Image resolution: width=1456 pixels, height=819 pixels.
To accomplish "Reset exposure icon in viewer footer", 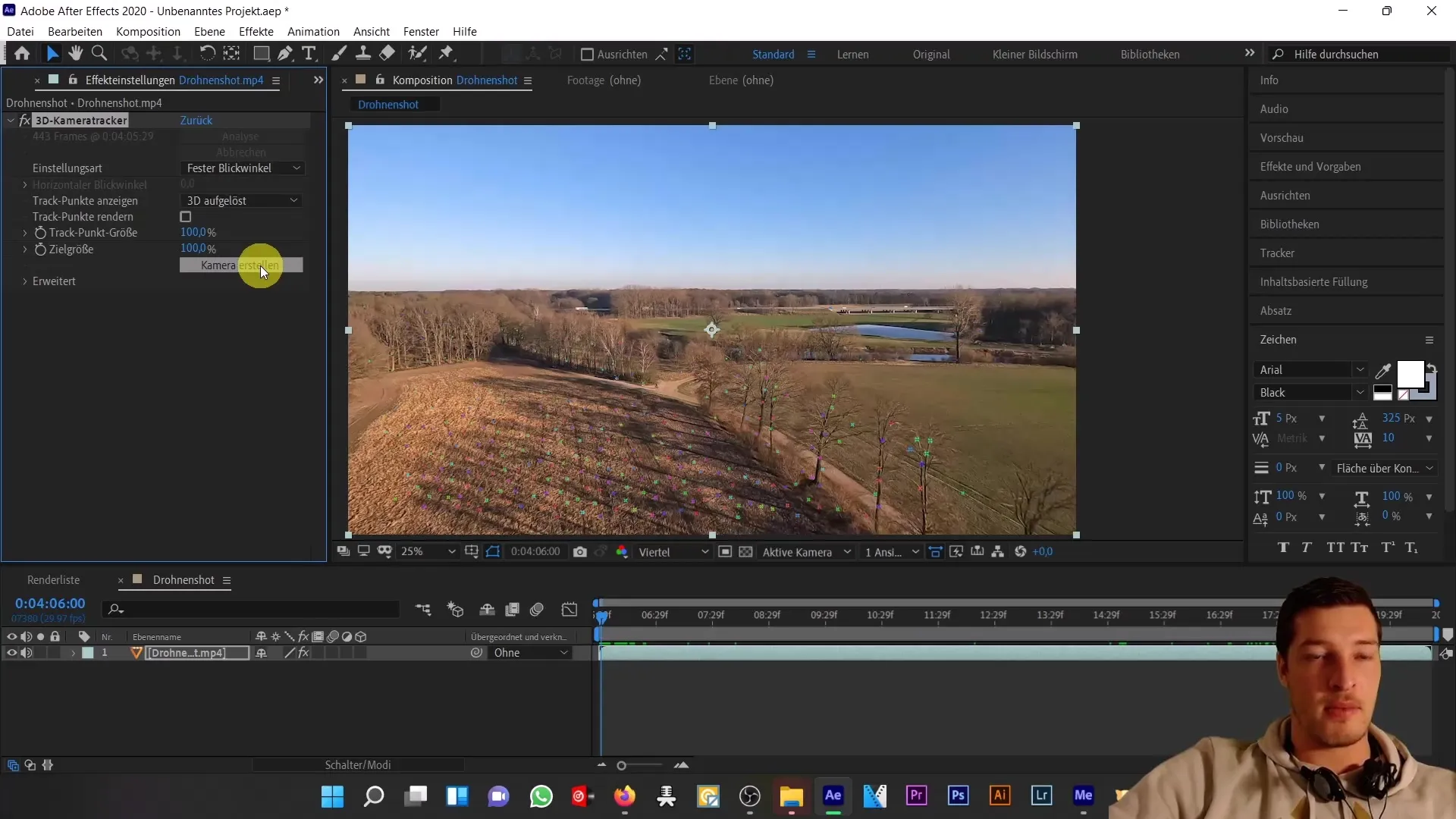I will click(x=1021, y=552).
